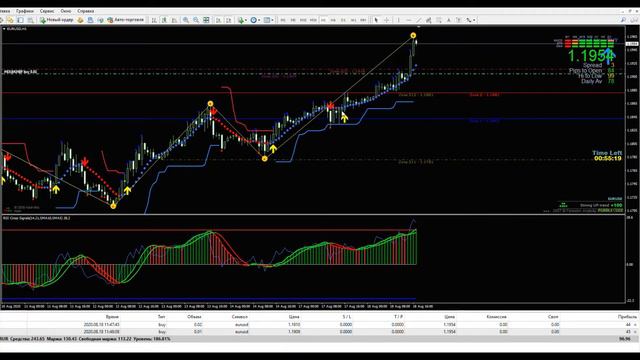Sort orders by Комиссия column header

coord(496,317)
